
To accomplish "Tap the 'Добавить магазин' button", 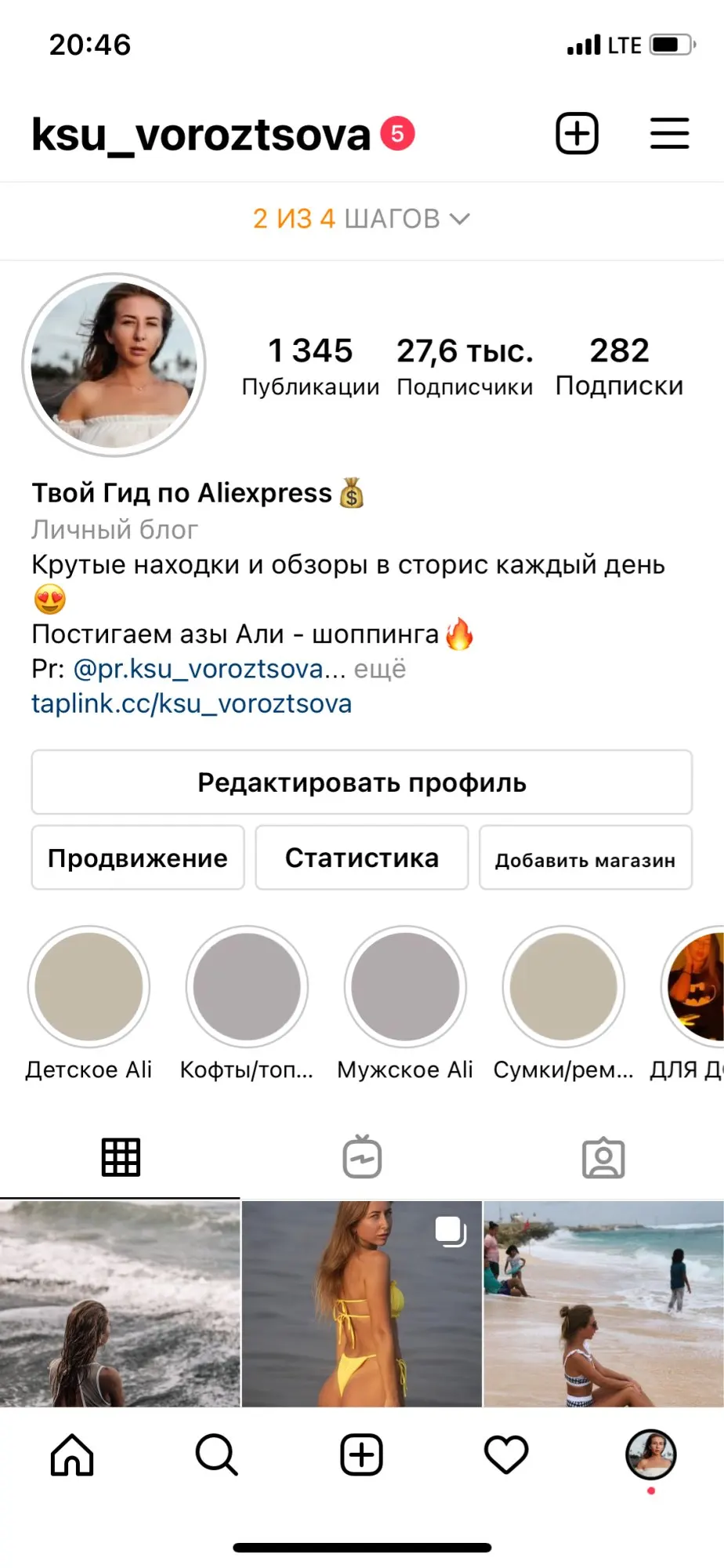I will click(x=585, y=858).
